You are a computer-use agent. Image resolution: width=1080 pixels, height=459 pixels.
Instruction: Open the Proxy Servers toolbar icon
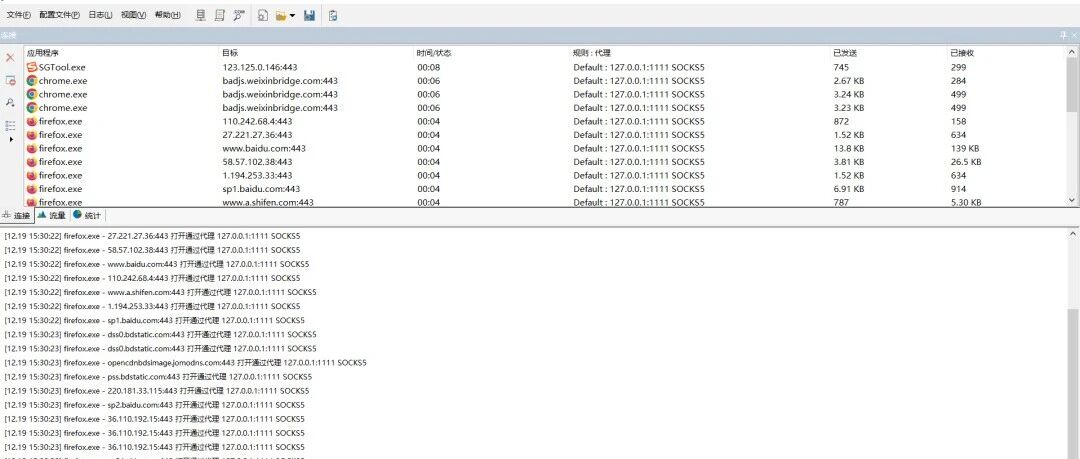point(200,15)
